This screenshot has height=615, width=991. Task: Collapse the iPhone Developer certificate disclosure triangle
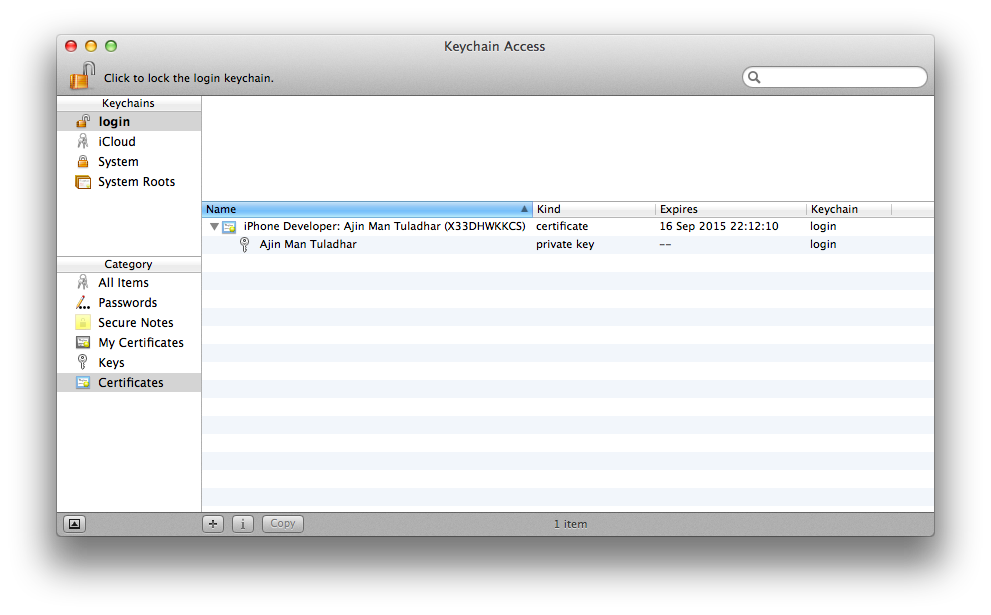[214, 226]
